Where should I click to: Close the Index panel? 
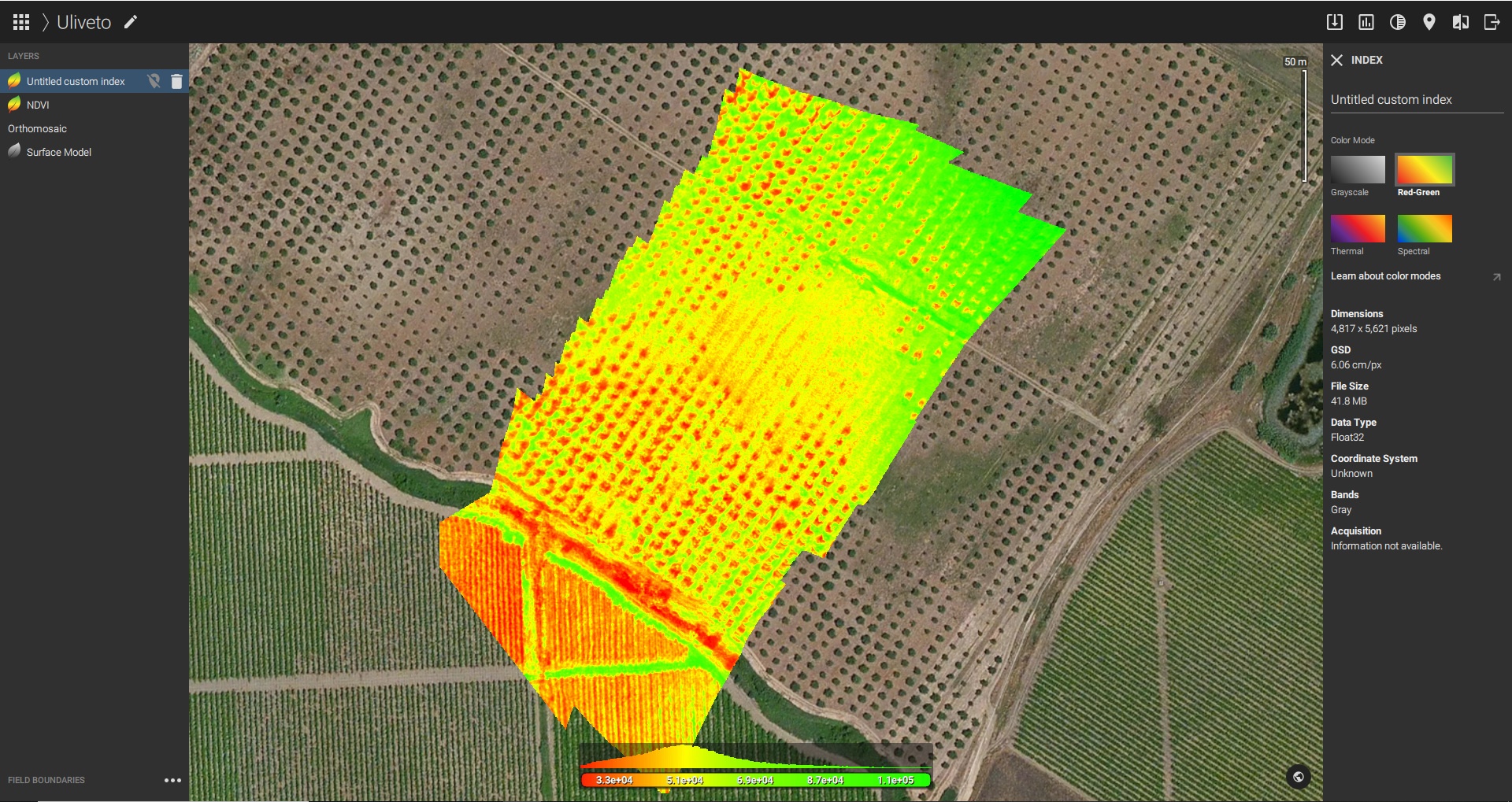click(x=1336, y=60)
